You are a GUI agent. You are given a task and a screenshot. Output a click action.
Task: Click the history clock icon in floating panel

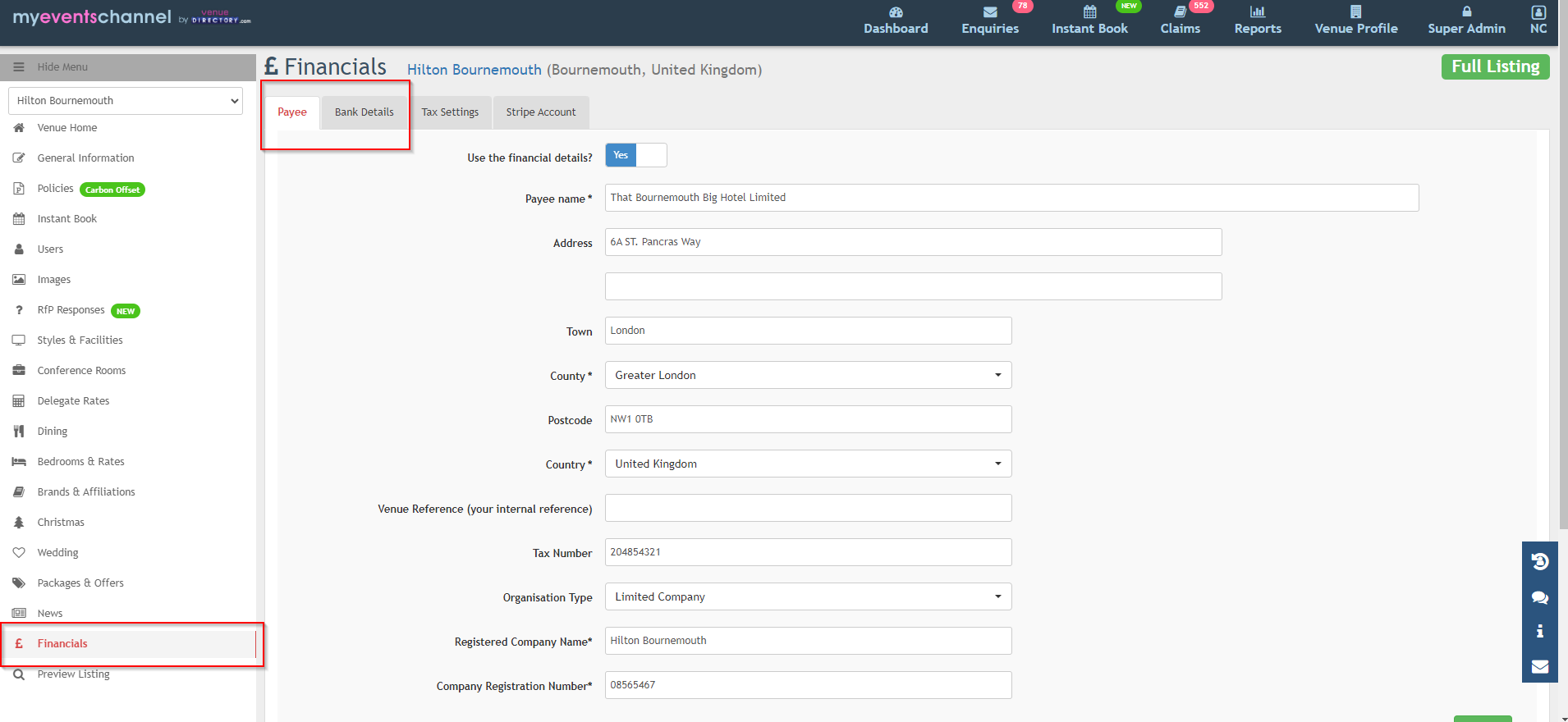point(1540,561)
